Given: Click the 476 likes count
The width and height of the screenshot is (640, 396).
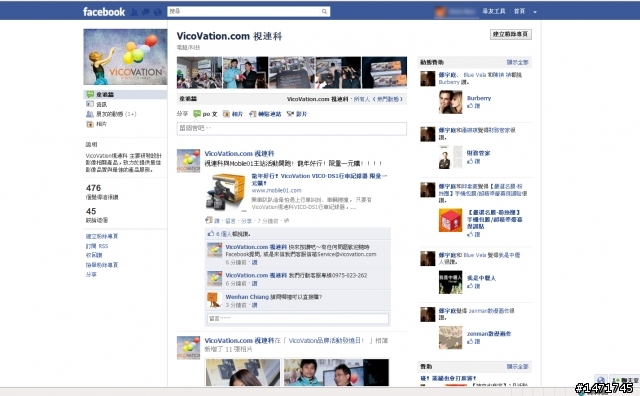Looking at the screenshot, I should coord(93,188).
